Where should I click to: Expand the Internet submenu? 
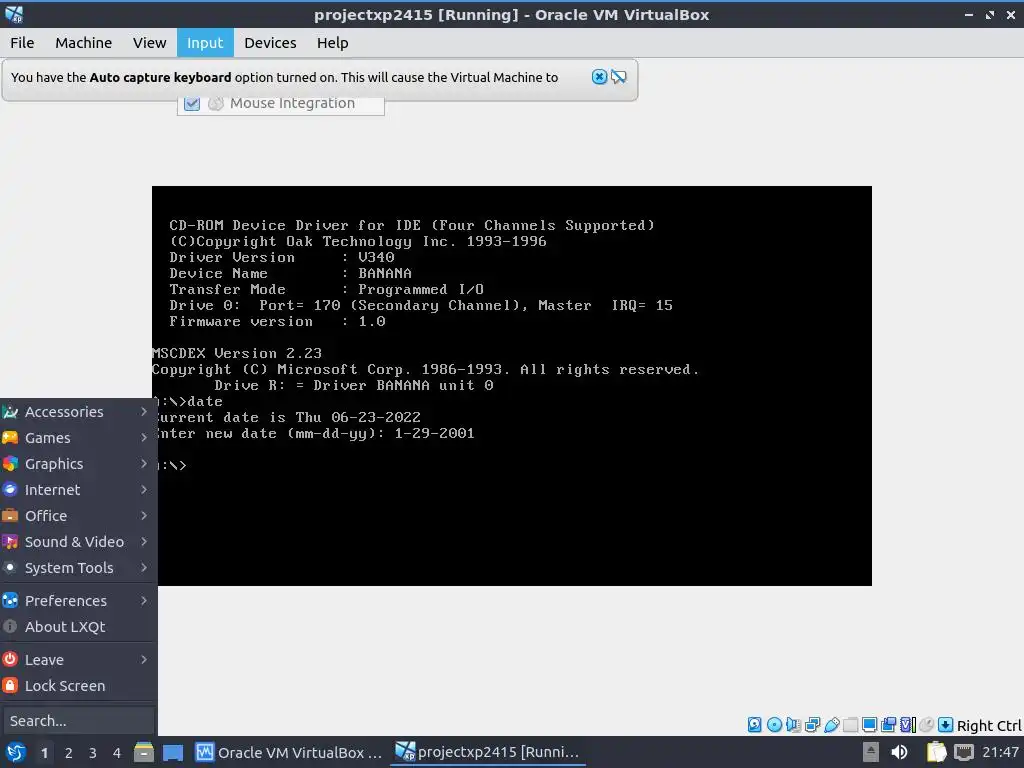77,490
